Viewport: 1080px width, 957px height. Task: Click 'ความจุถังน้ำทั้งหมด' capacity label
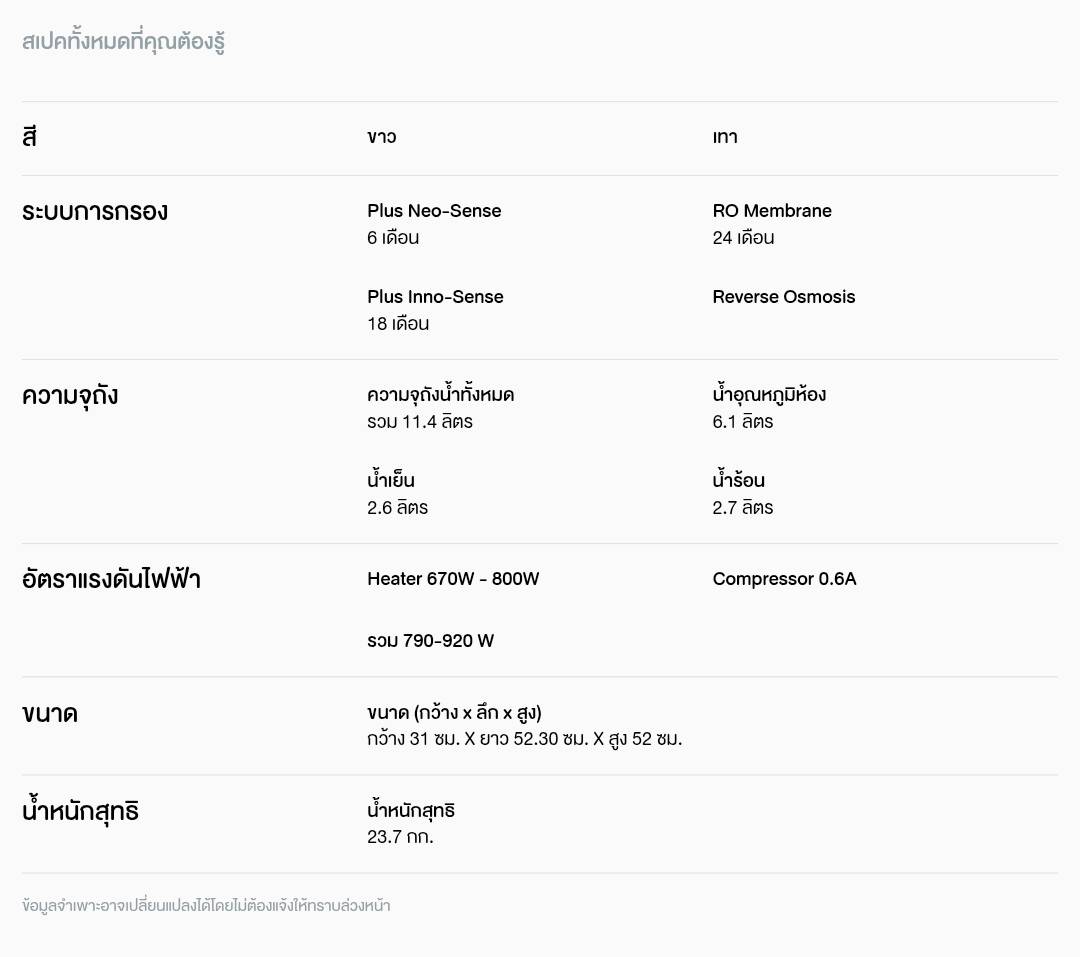[x=440, y=395]
